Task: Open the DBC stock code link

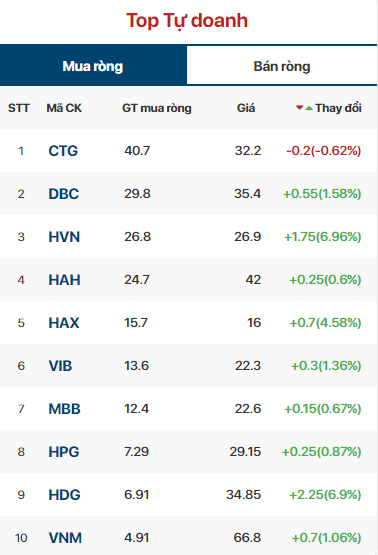Action: pyautogui.click(x=64, y=194)
